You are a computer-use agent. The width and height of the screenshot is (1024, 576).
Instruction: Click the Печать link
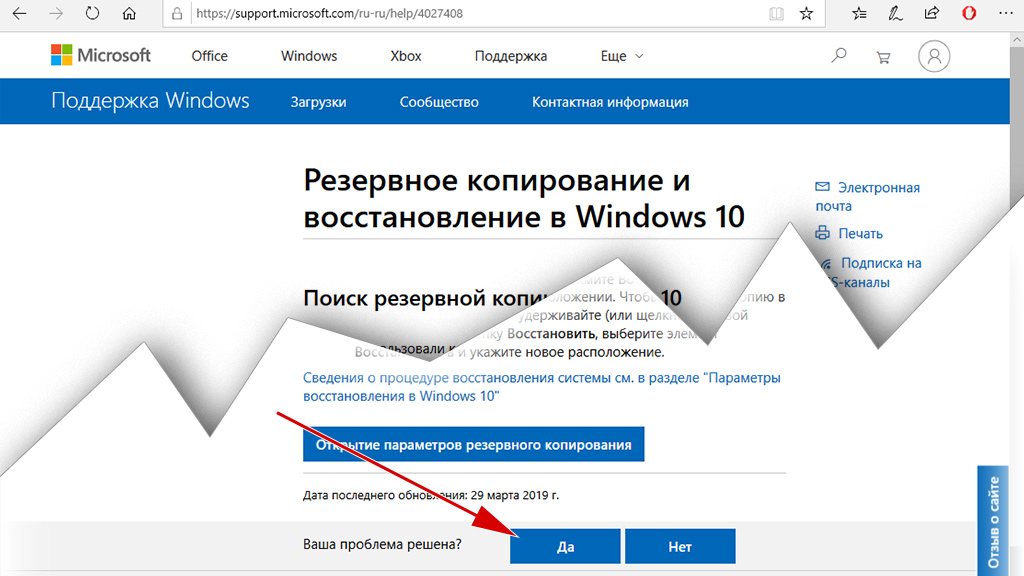coord(861,233)
